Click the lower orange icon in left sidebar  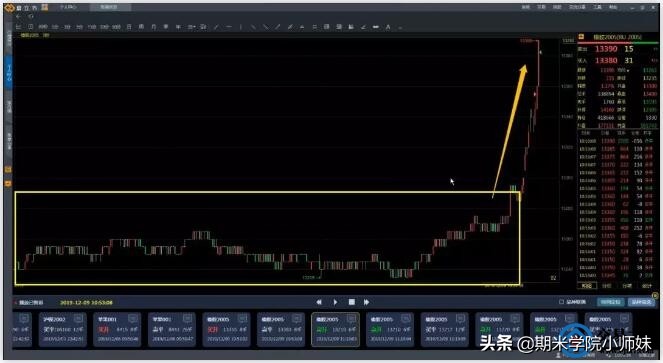point(8,184)
